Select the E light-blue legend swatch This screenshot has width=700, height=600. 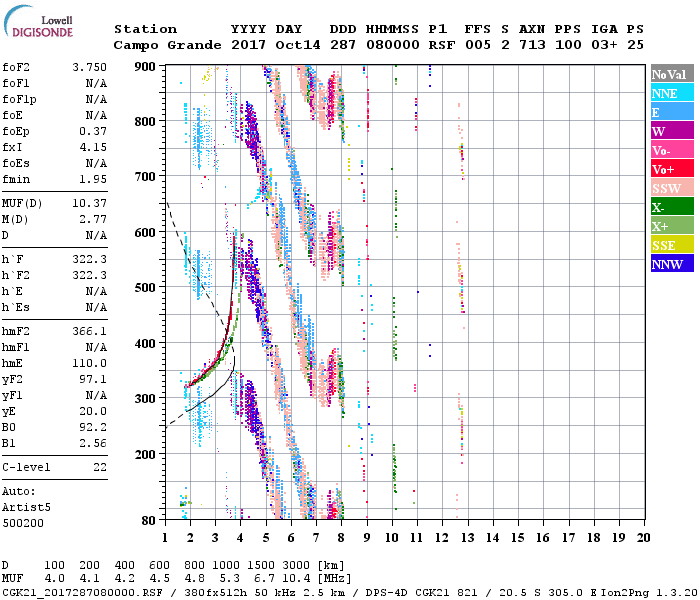point(672,112)
